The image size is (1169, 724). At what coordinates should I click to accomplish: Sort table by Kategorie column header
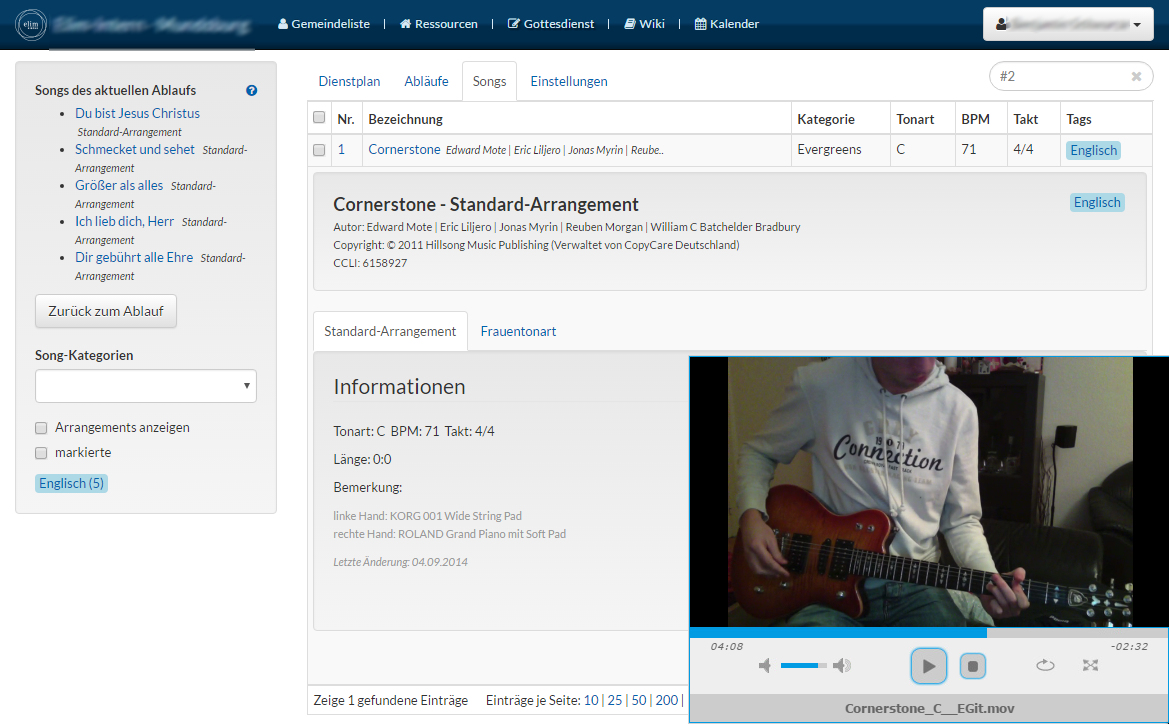[x=826, y=119]
